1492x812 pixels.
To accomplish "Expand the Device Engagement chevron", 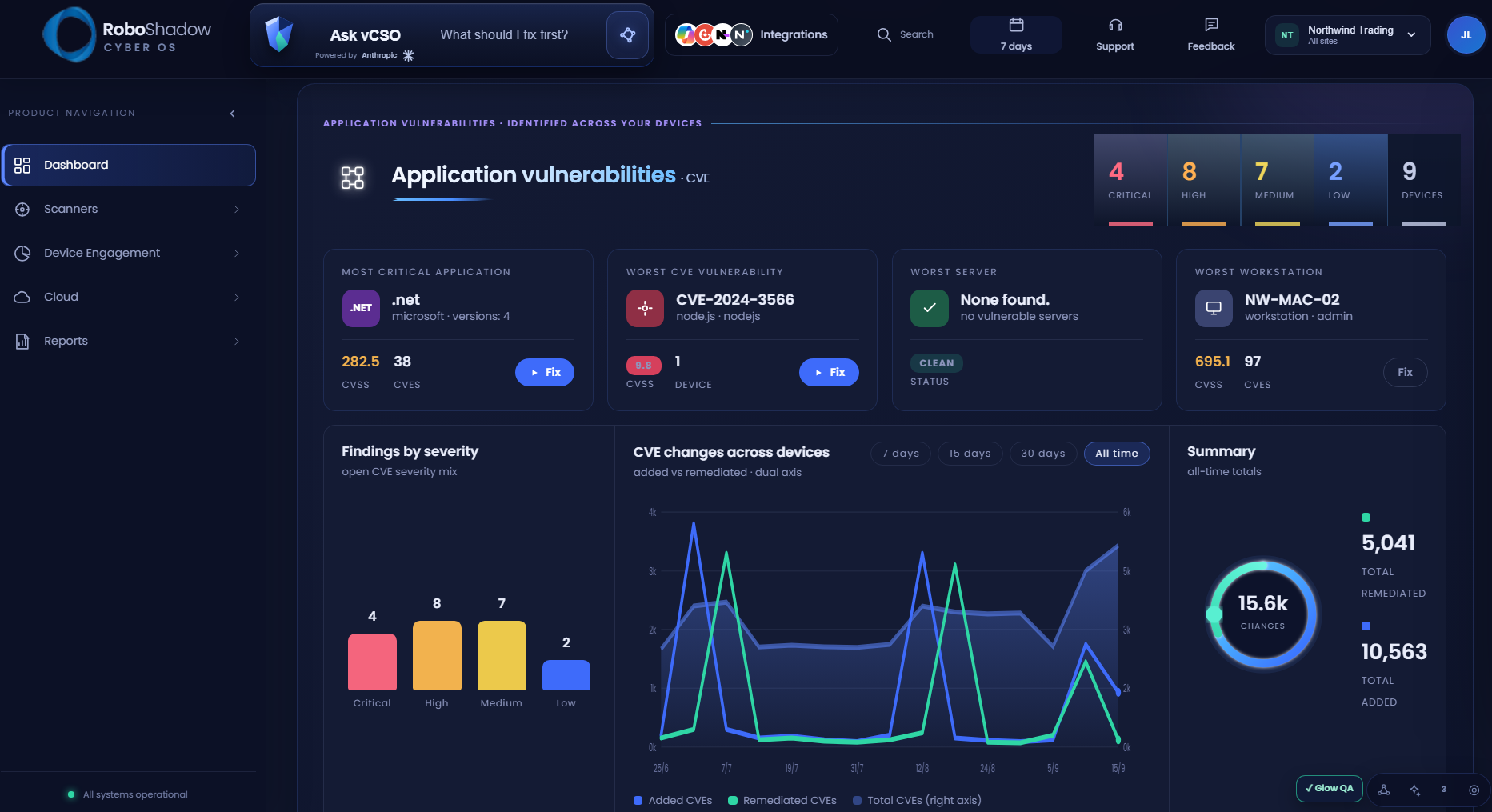I will (236, 254).
